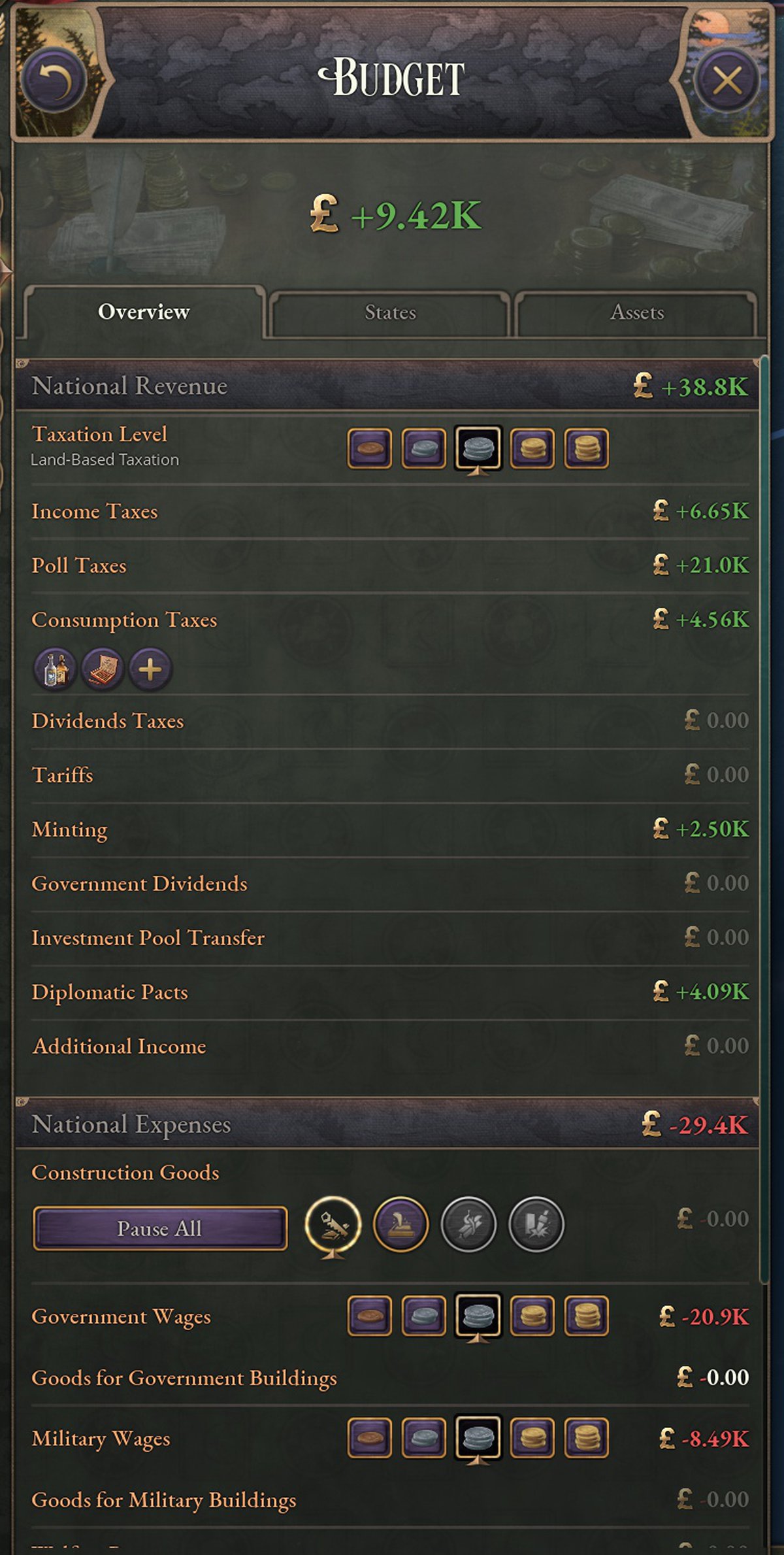Click the third grey construction icon
Screen dimensions: 784x1555
(x=468, y=1224)
